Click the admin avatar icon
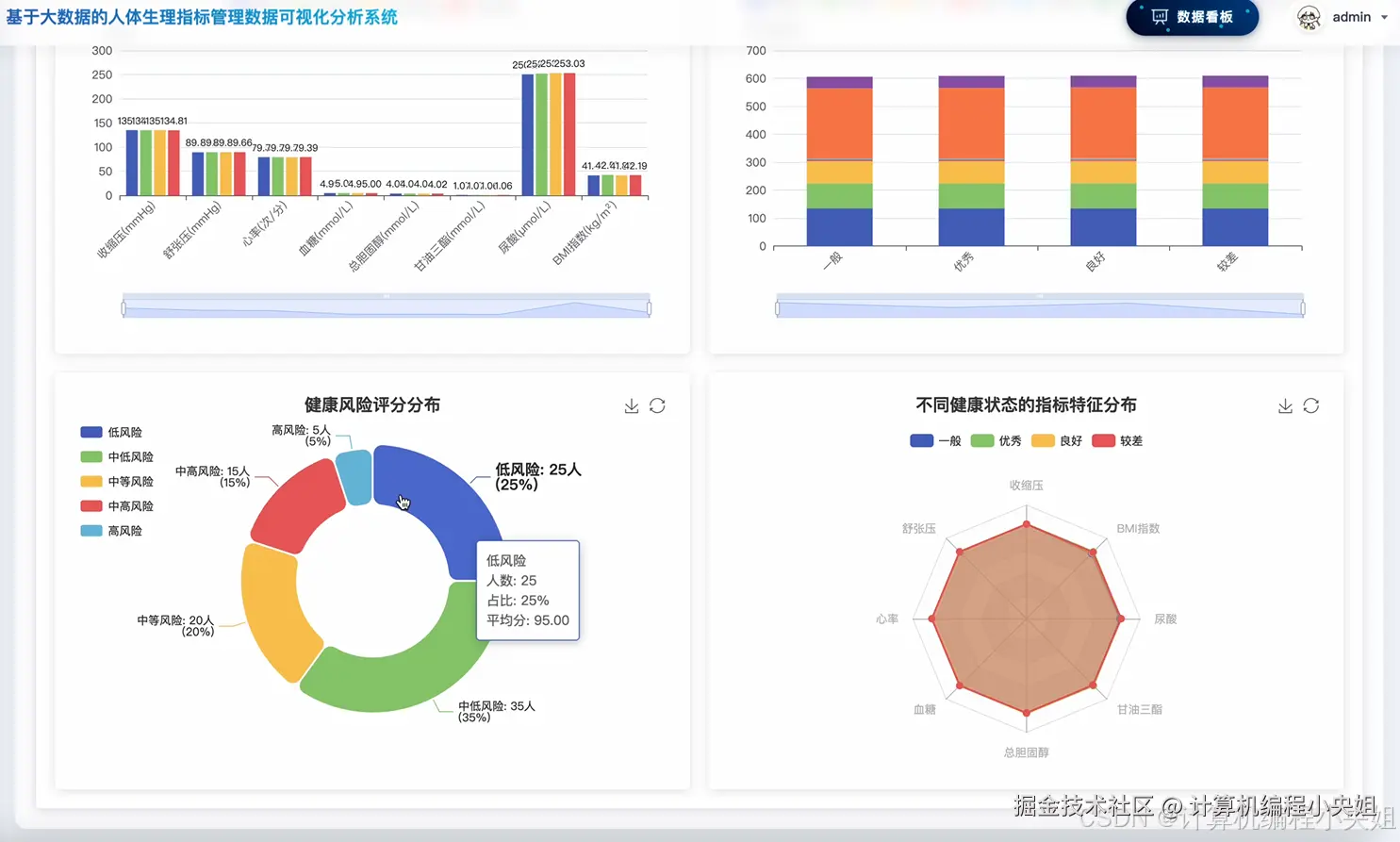 [1309, 18]
